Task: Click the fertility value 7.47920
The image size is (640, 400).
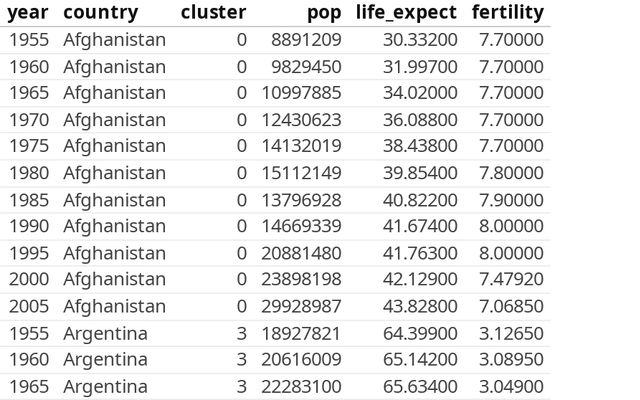Action: pyautogui.click(x=511, y=279)
